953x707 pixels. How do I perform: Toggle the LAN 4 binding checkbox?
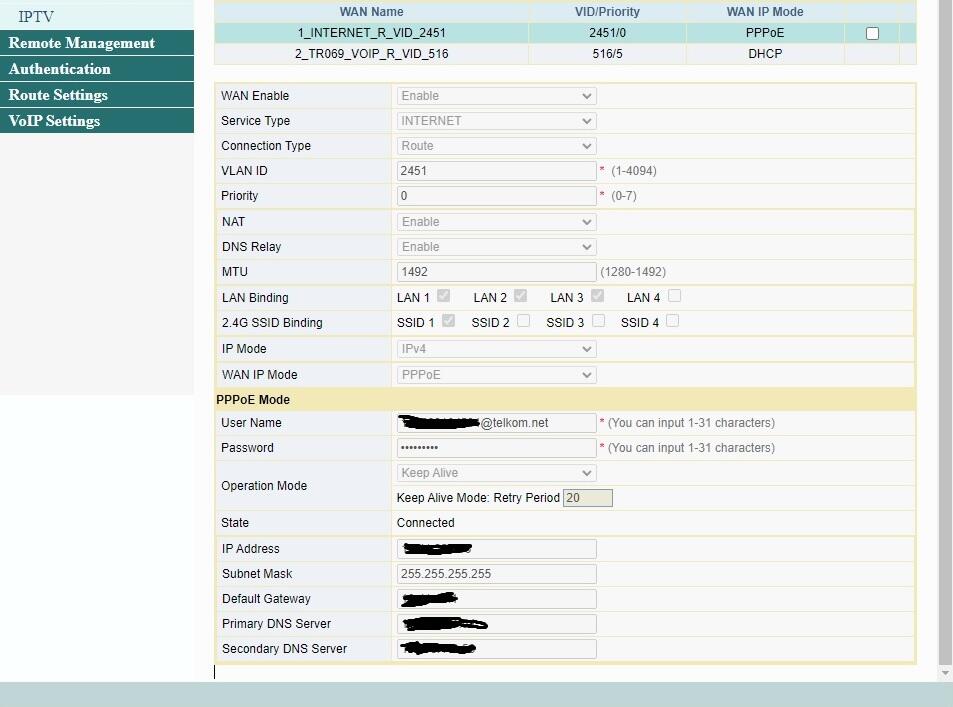point(674,296)
